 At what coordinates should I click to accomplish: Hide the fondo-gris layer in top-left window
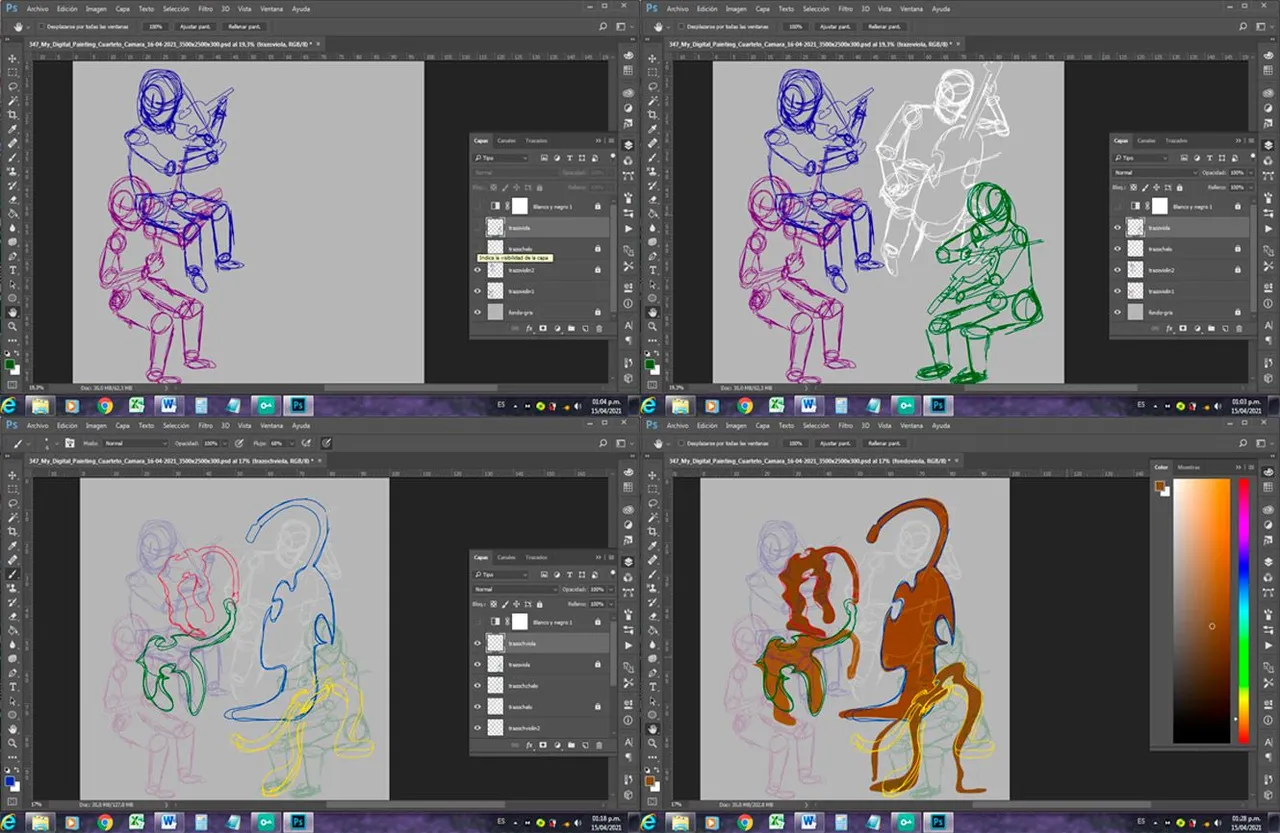(x=477, y=312)
